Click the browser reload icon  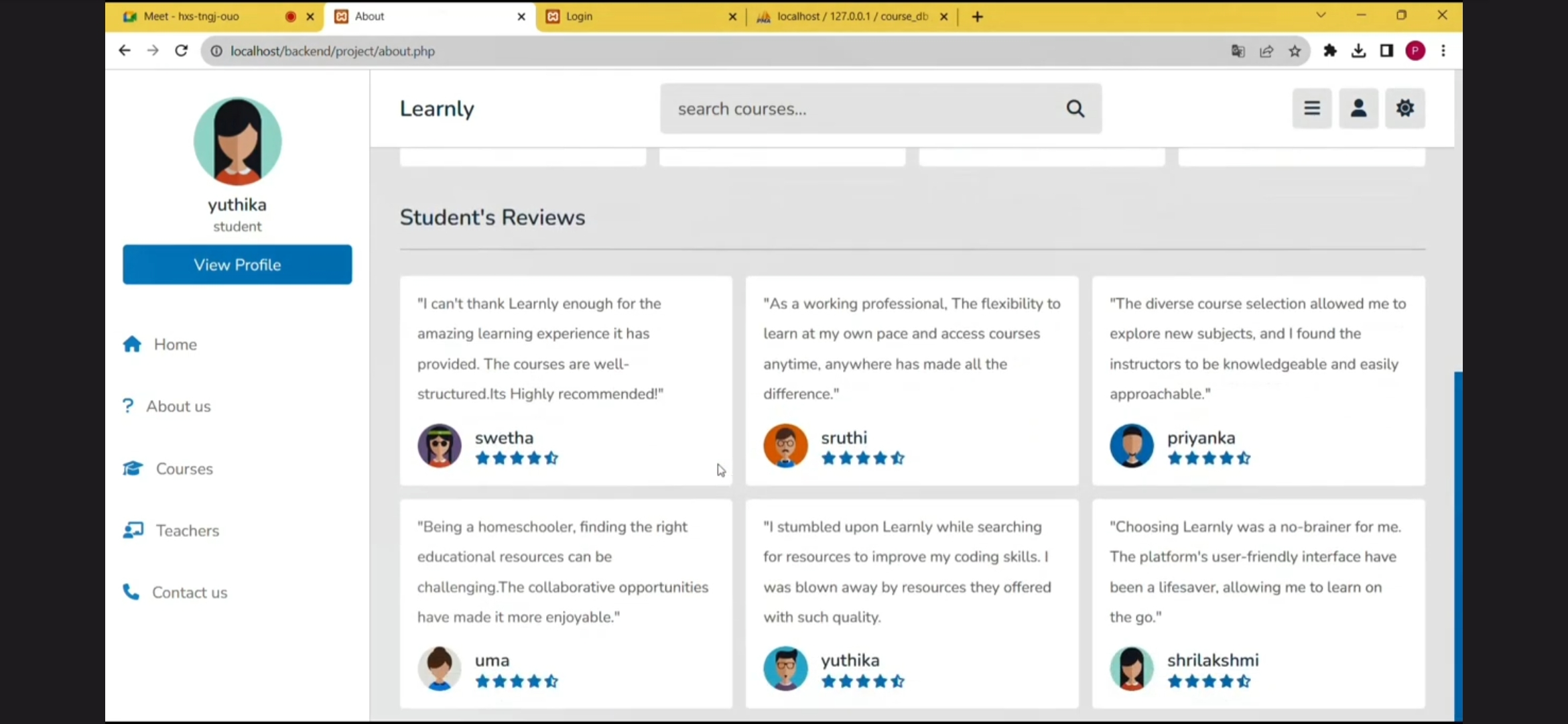click(181, 51)
